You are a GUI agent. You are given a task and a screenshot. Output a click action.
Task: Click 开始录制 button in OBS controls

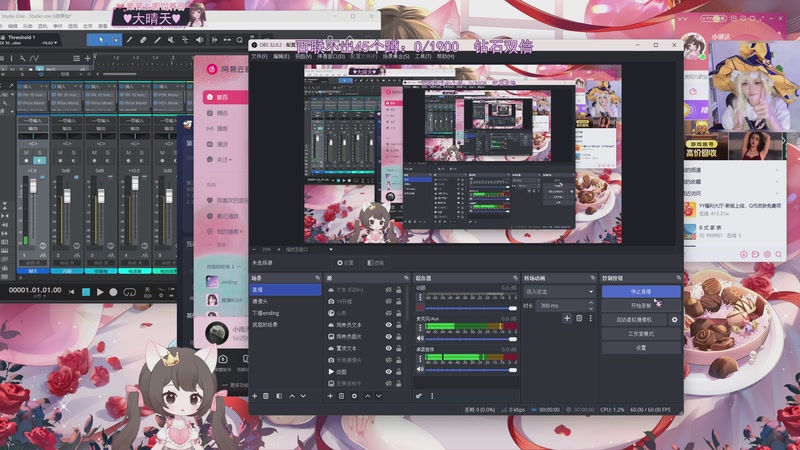(641, 306)
